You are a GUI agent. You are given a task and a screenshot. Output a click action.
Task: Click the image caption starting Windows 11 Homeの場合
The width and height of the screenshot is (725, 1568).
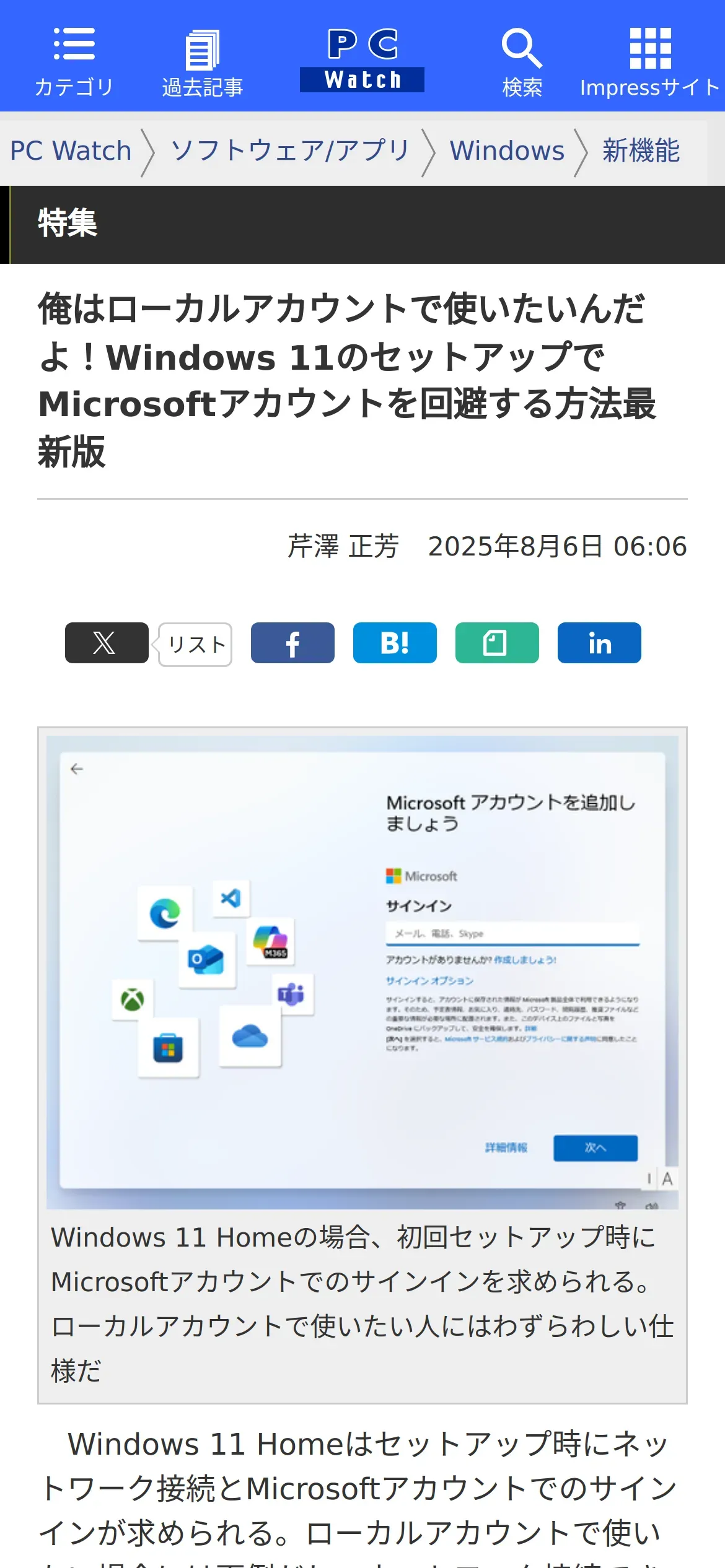(x=362, y=1304)
